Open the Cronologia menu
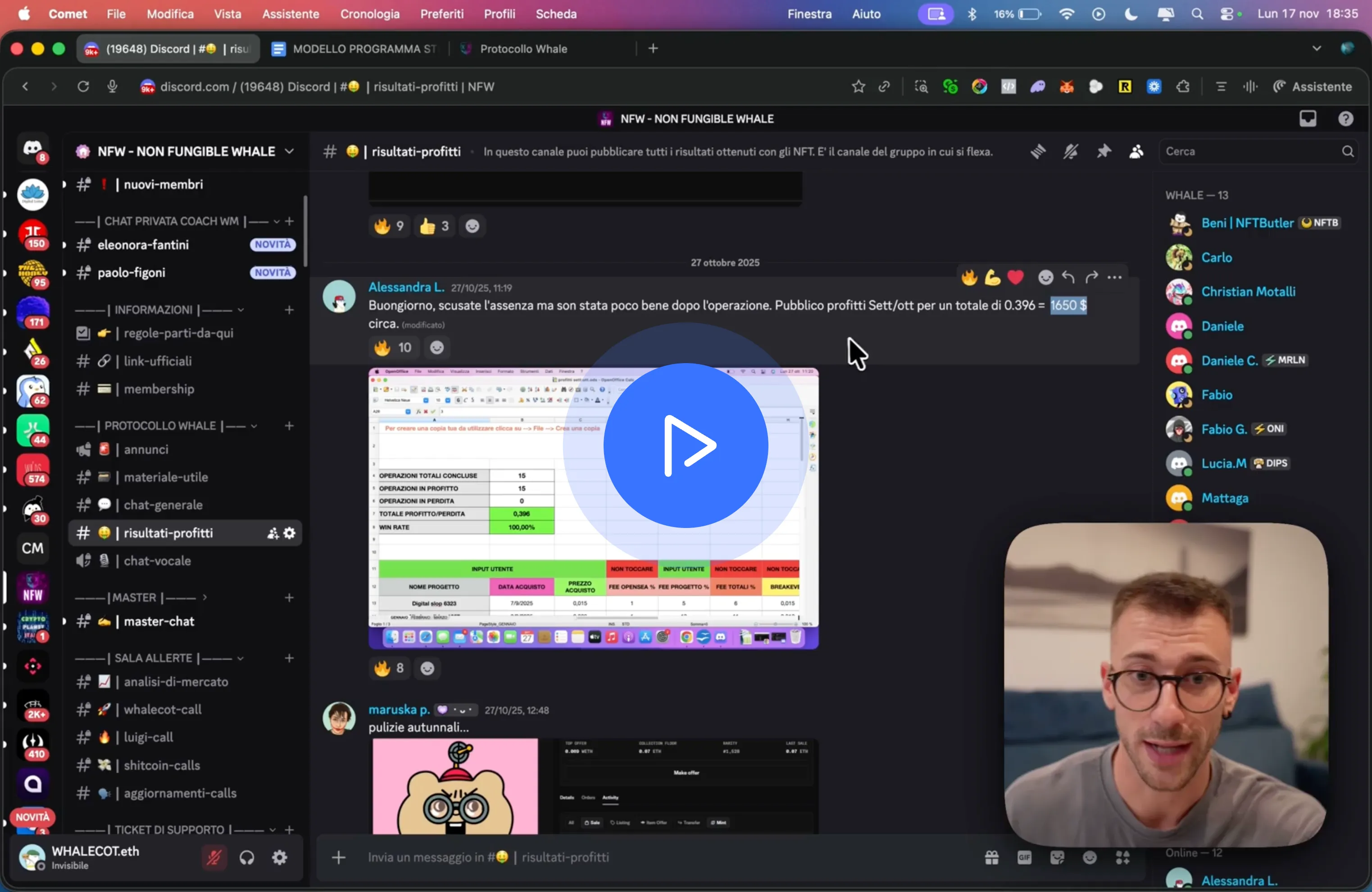The width and height of the screenshot is (1372, 892). tap(369, 14)
